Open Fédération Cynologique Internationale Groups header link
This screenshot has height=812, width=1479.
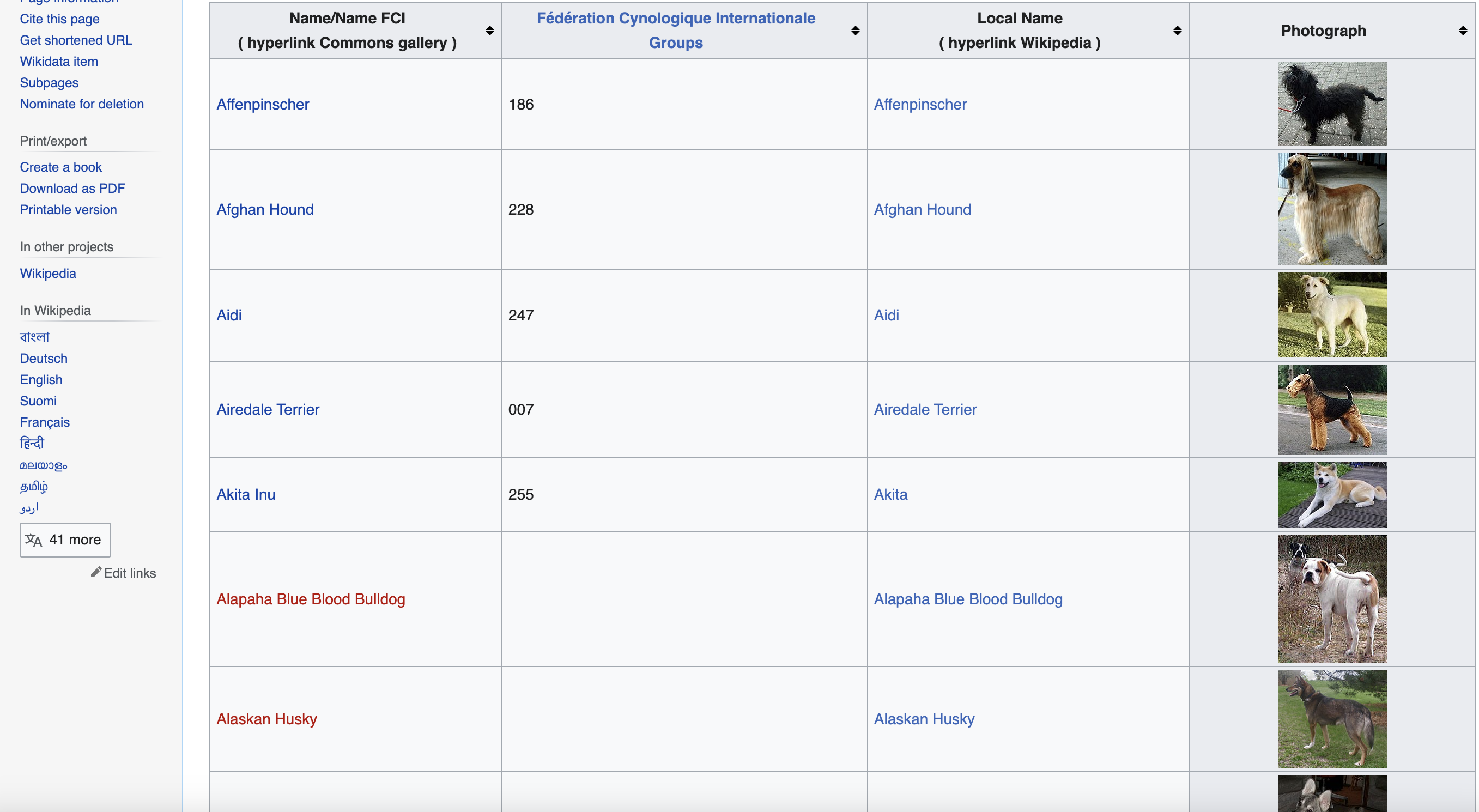coord(676,31)
